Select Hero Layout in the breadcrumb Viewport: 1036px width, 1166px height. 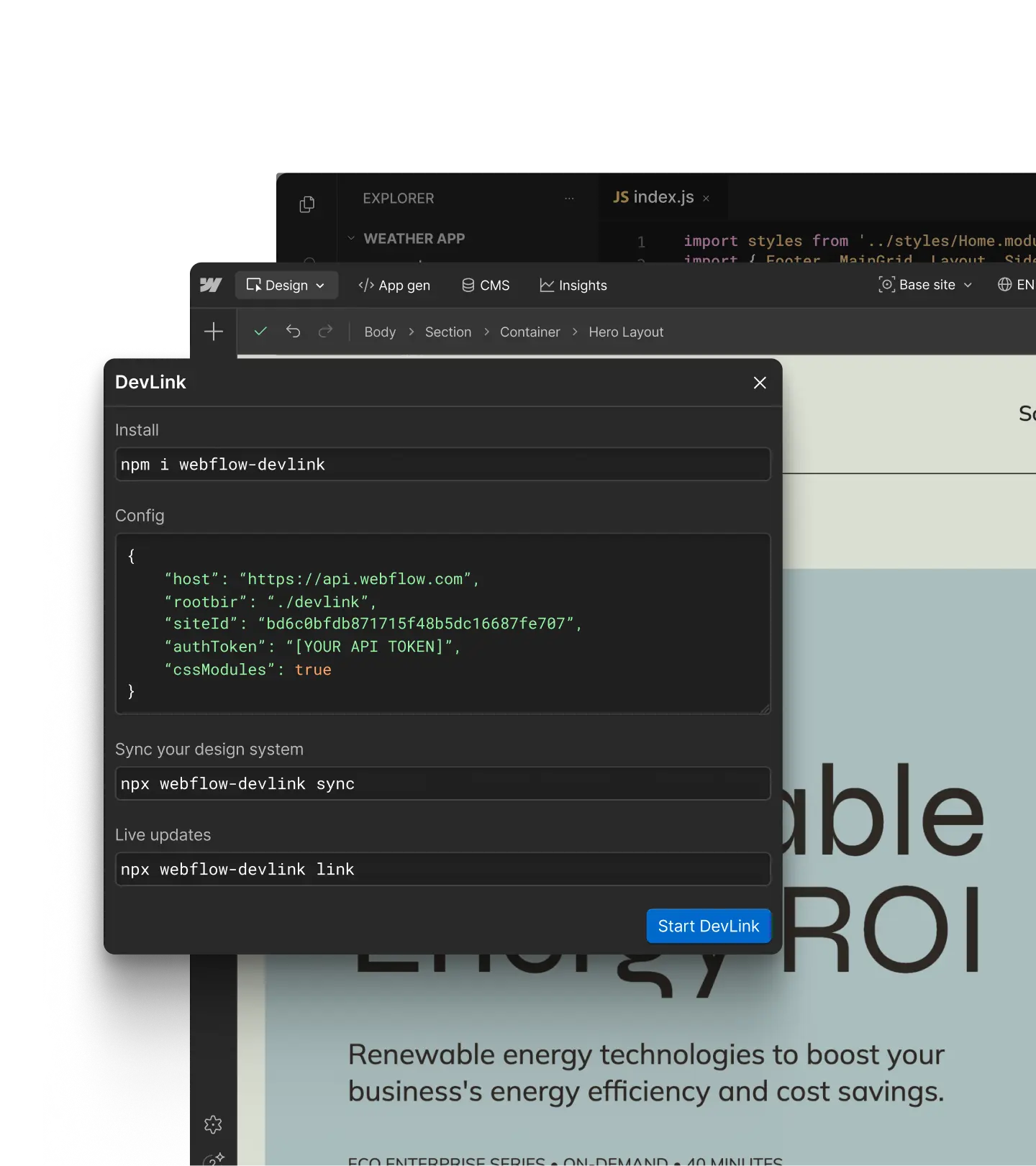[x=626, y=332]
